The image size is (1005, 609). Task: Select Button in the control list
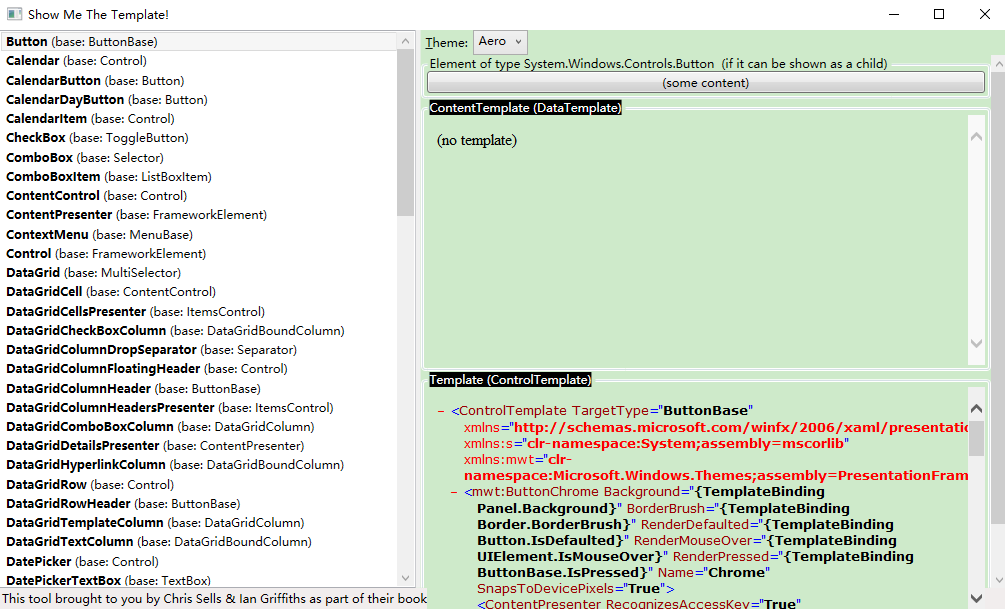click(x=199, y=42)
